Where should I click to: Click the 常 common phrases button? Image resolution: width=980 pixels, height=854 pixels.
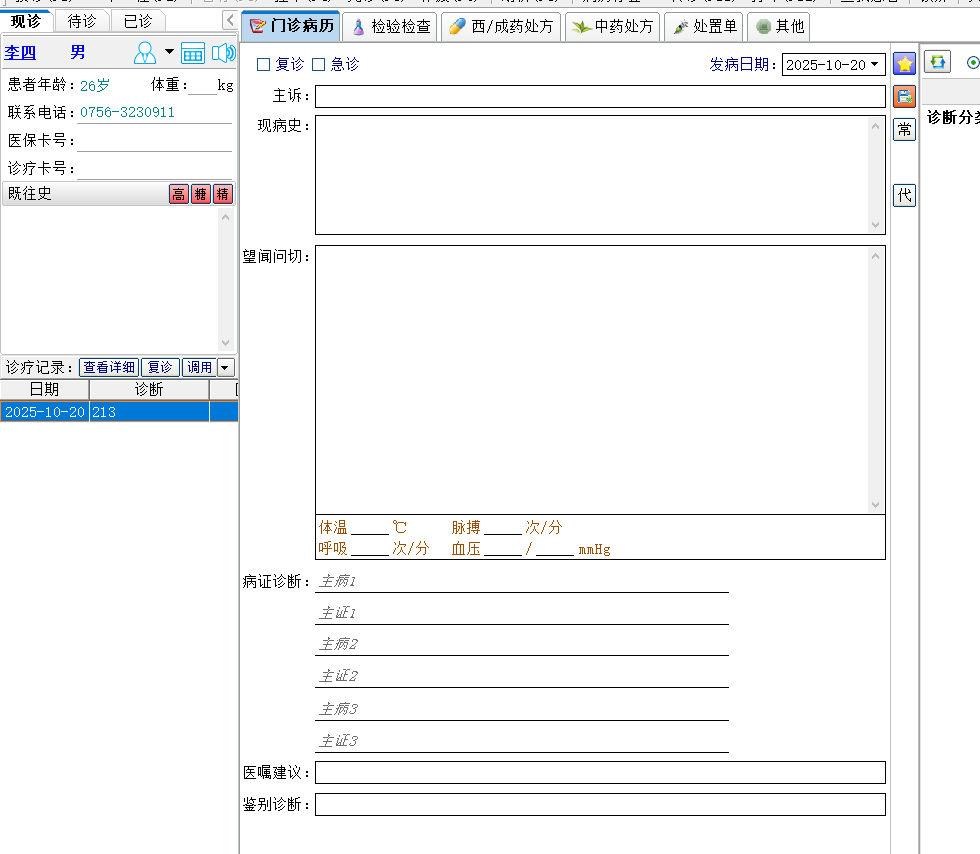(x=904, y=129)
